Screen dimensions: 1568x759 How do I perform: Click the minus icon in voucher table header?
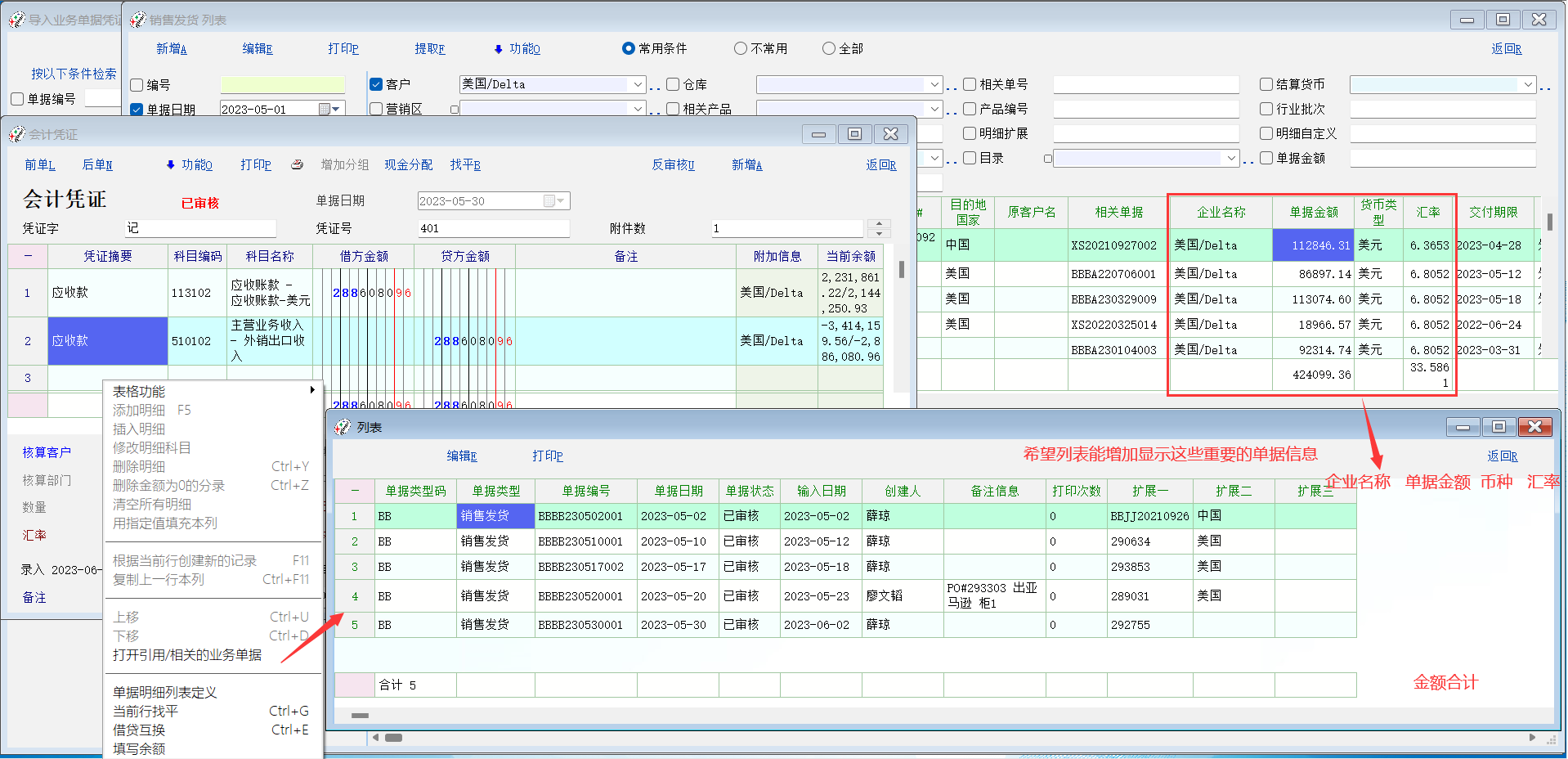click(28, 256)
